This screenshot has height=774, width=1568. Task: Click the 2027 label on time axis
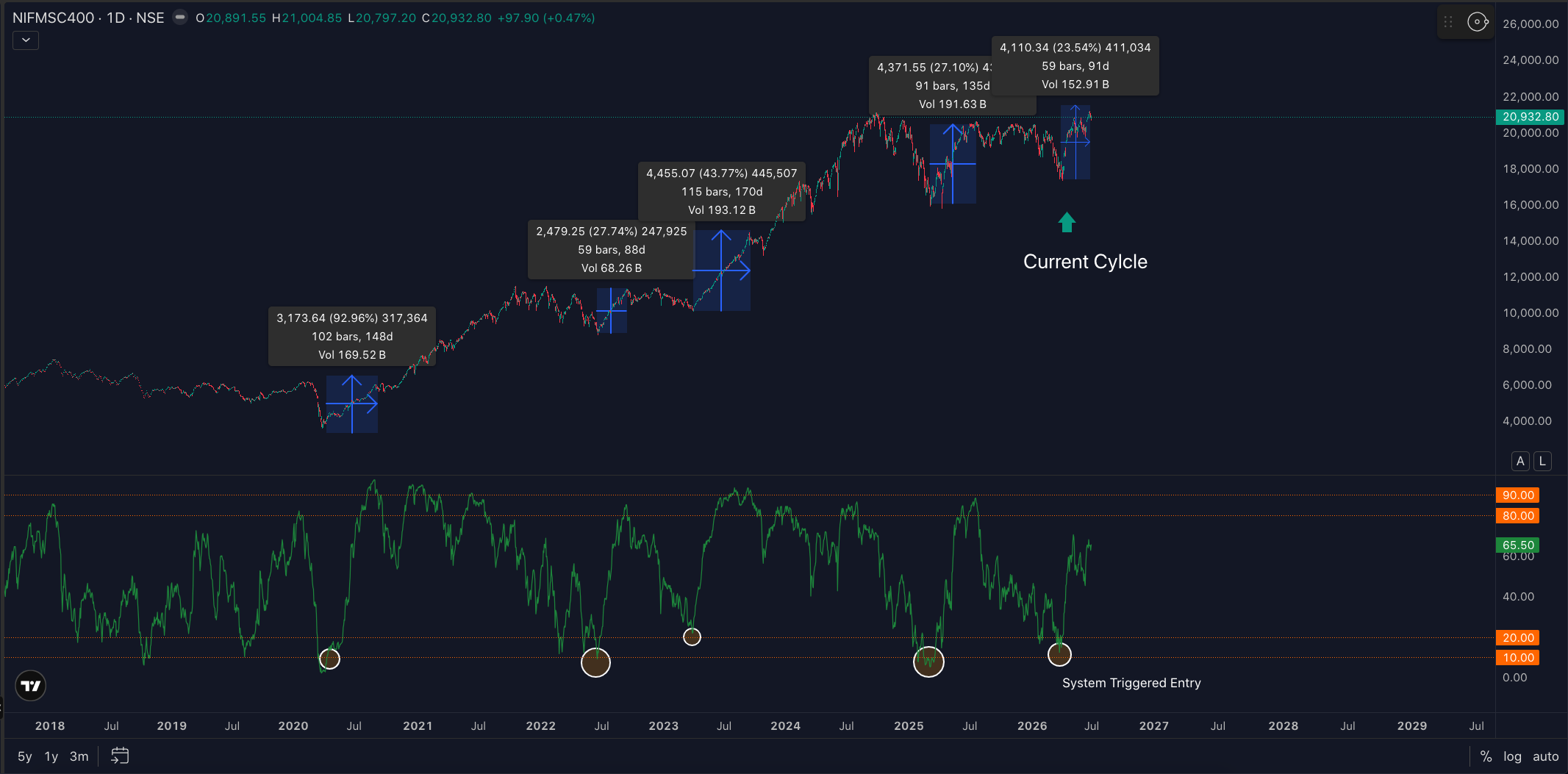click(x=1153, y=725)
